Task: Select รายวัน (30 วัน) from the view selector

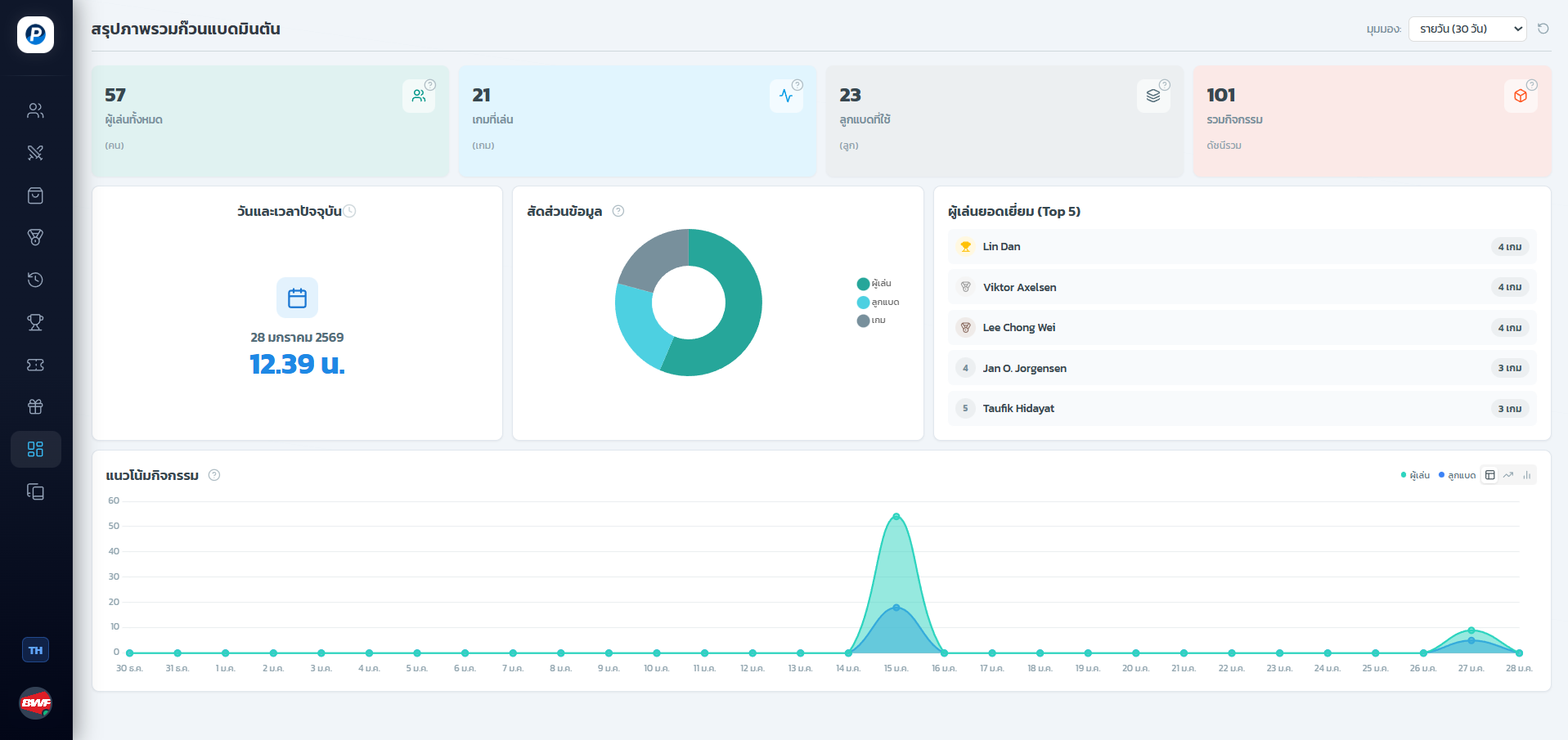Action: pyautogui.click(x=1467, y=29)
